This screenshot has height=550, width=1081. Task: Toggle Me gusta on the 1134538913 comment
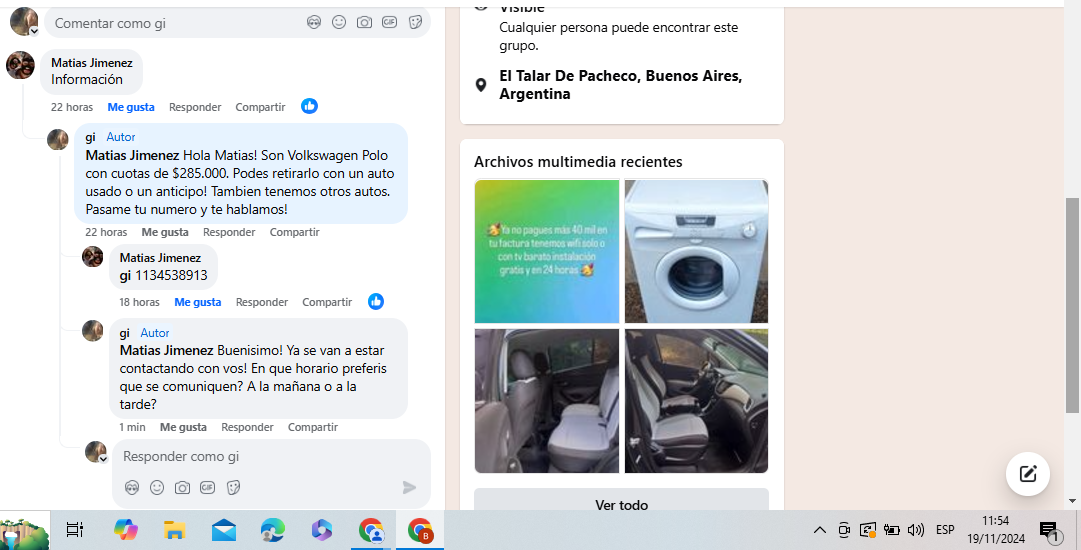tap(198, 302)
